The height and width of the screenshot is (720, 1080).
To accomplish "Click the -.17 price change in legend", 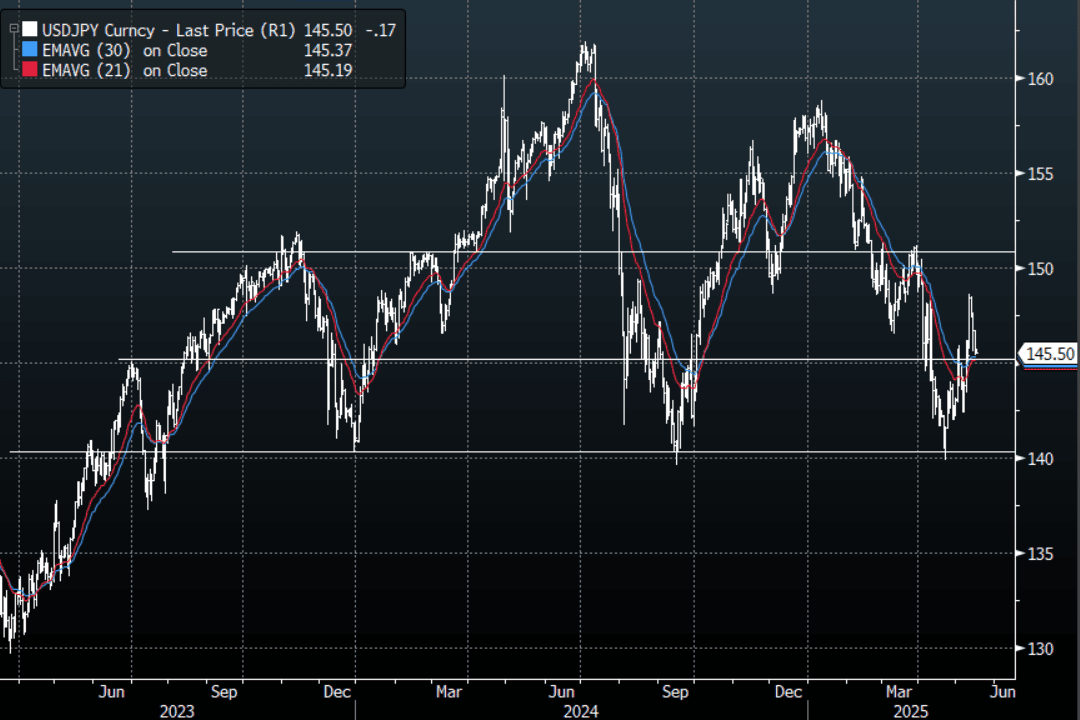I will pyautogui.click(x=381, y=30).
